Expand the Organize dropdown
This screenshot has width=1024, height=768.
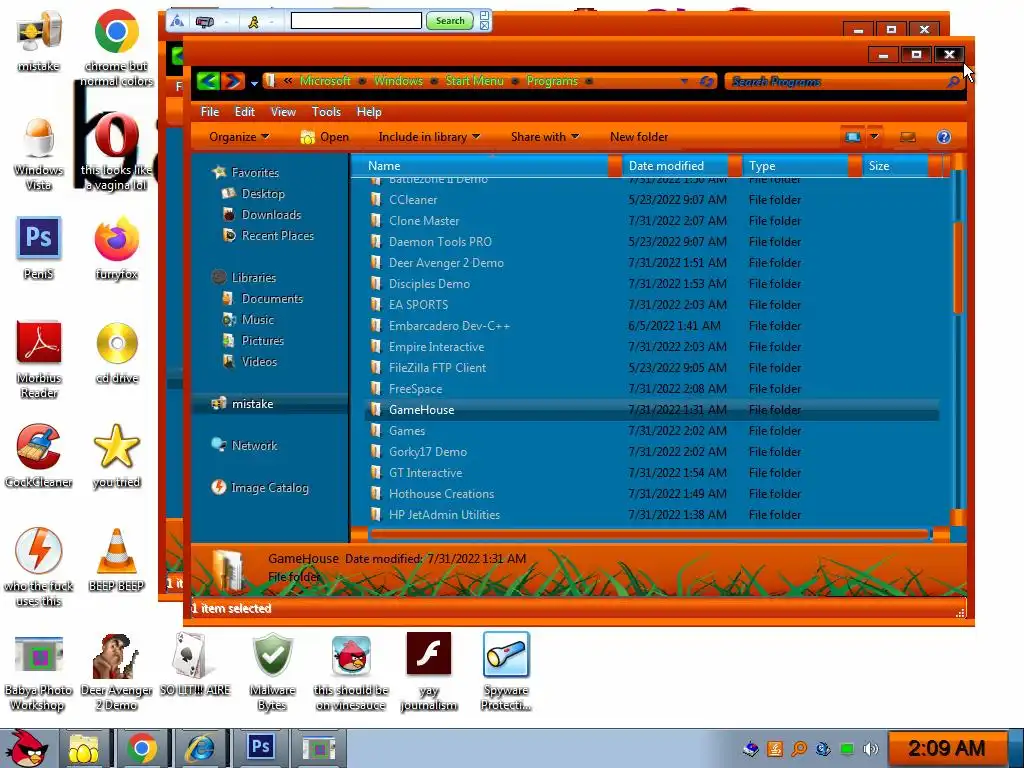[239, 137]
